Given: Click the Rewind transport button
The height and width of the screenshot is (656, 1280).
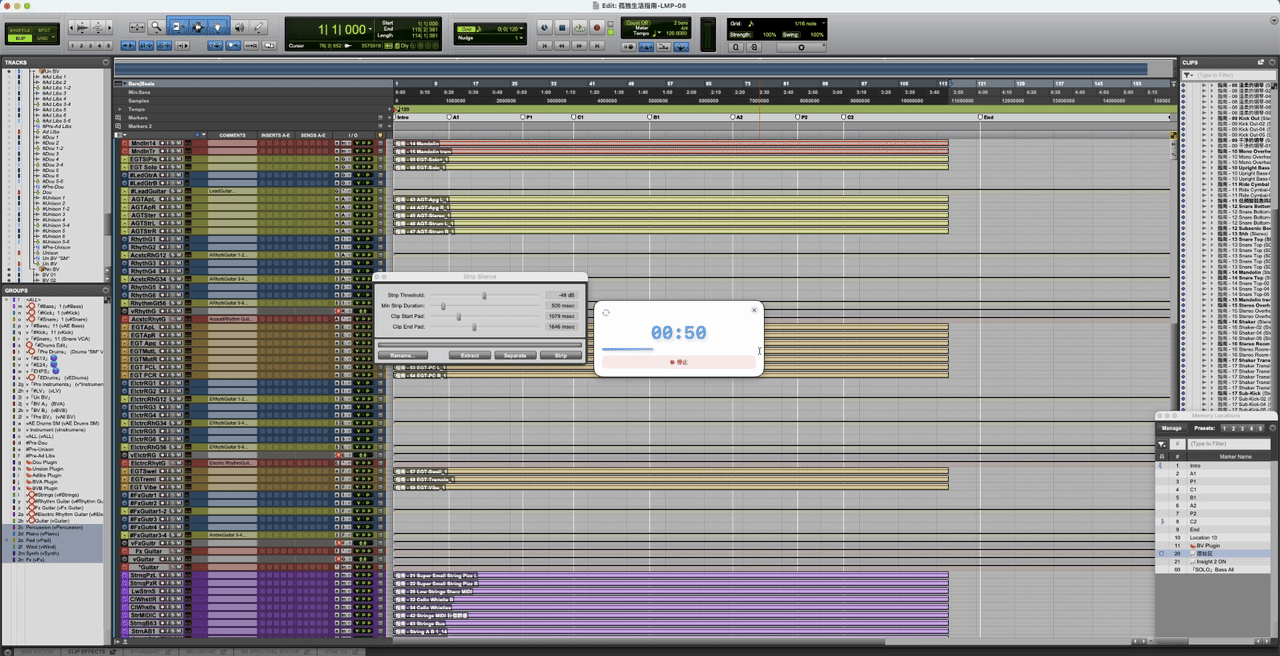Looking at the screenshot, I should (x=561, y=46).
